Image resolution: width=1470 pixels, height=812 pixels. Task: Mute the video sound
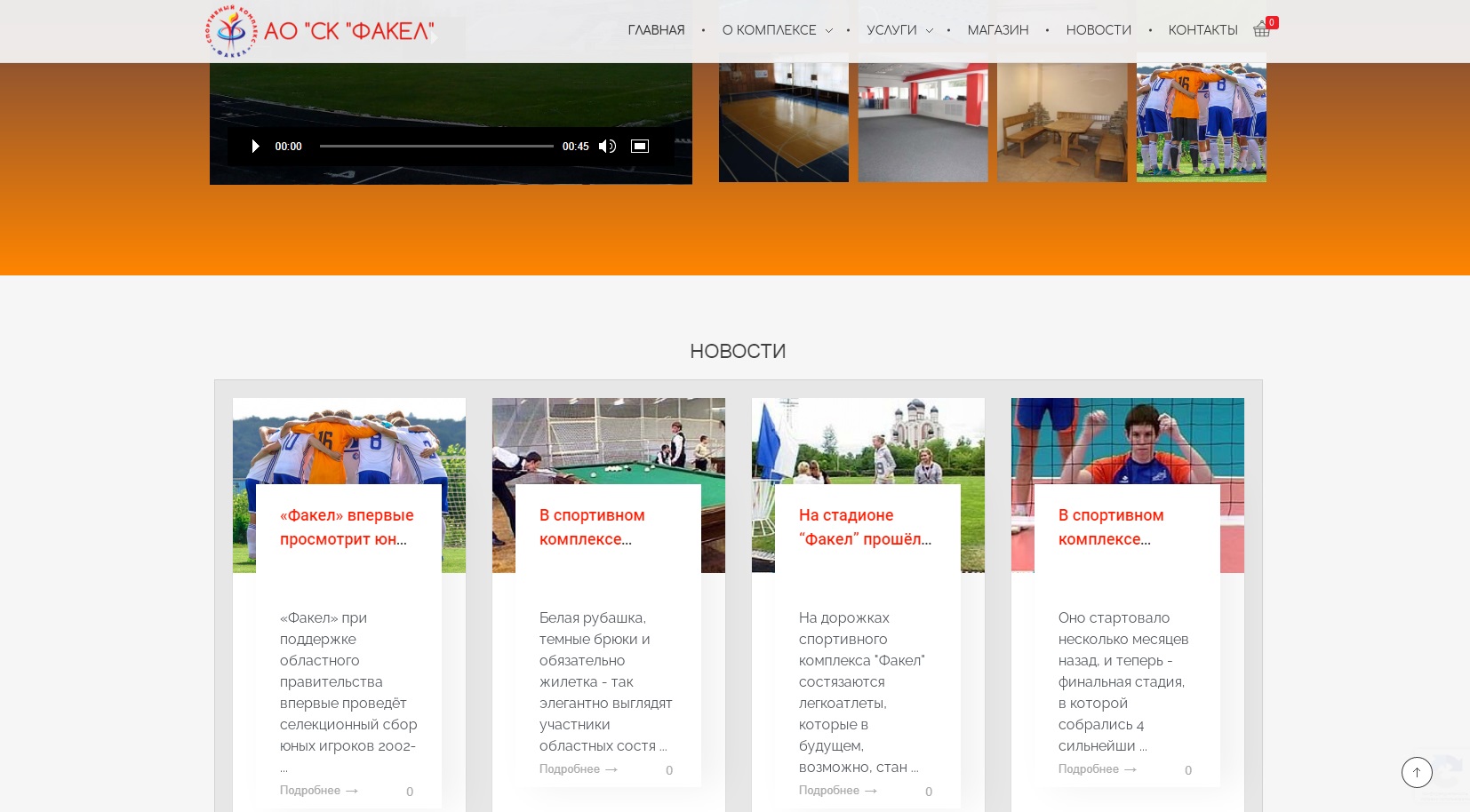pos(607,147)
